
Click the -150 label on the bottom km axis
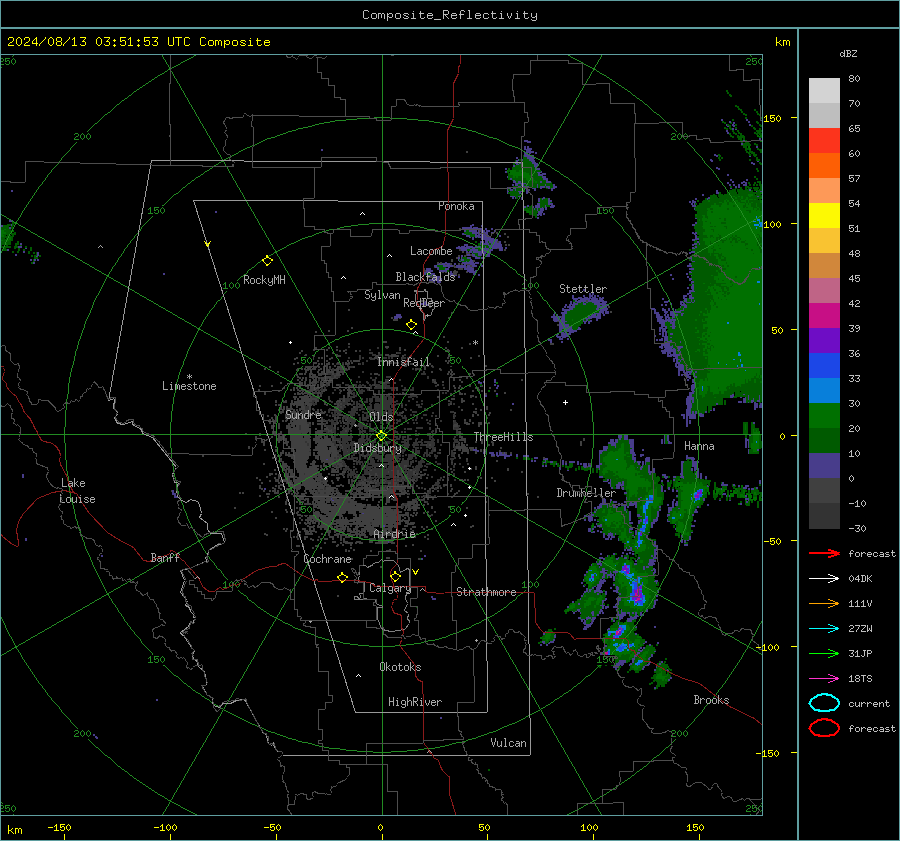click(59, 827)
